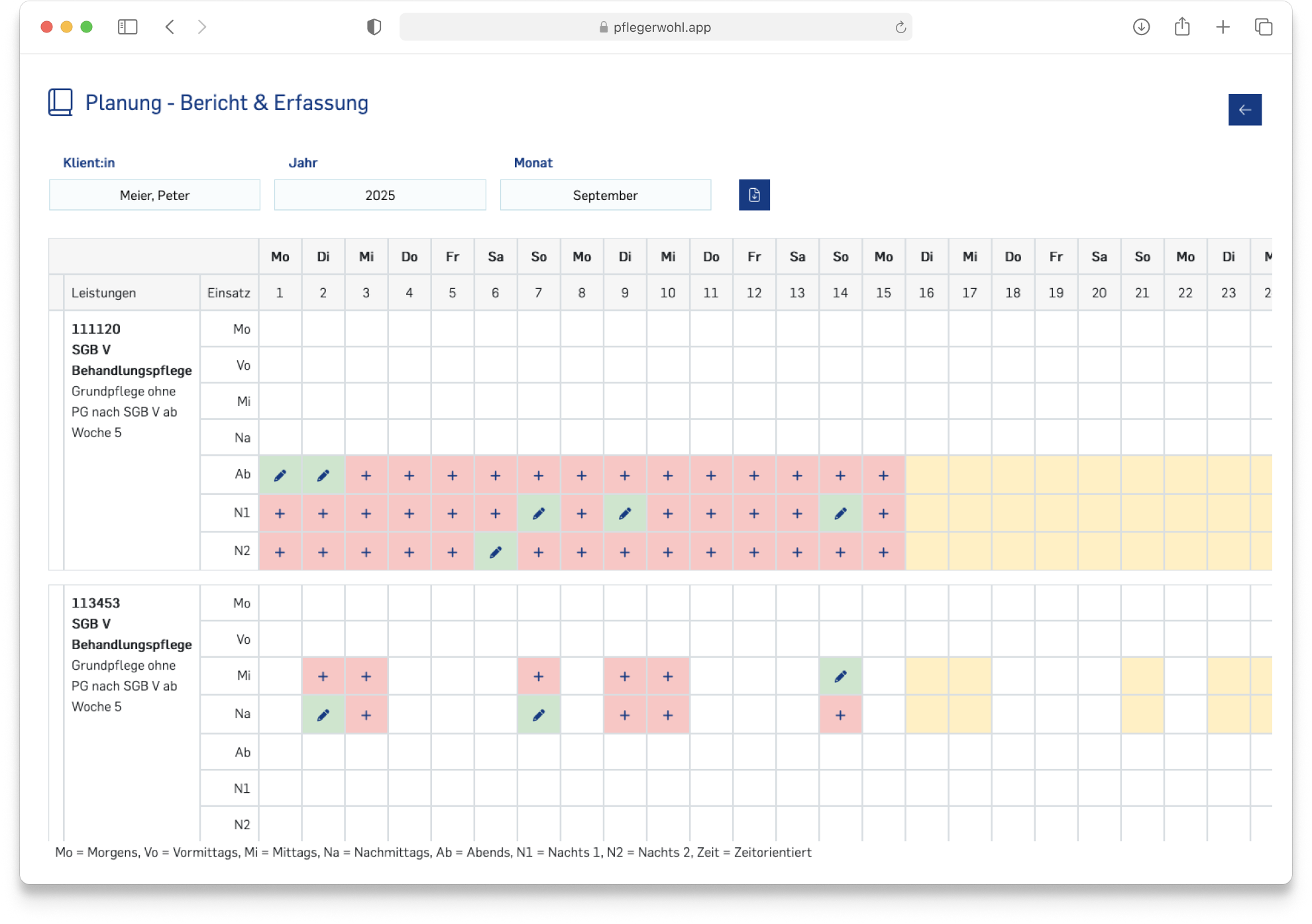Open Safari downloads button
The height and width of the screenshot is (924, 1312).
[1141, 27]
